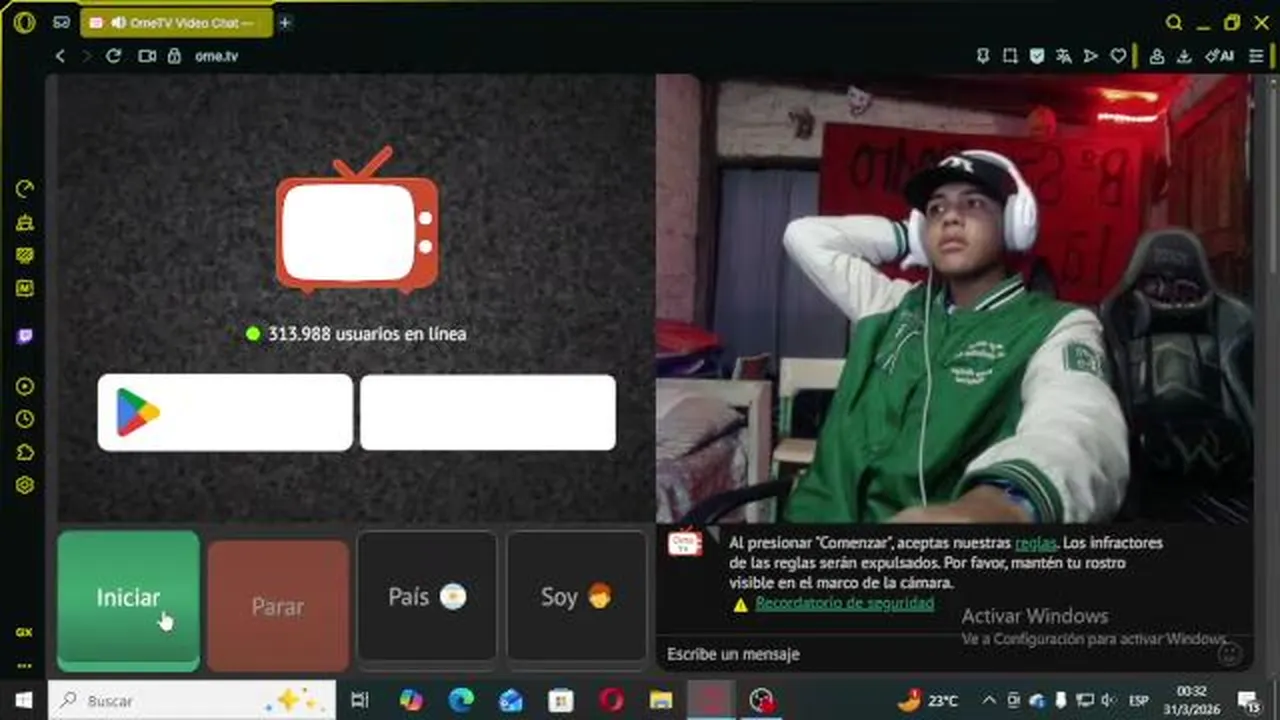
Task: Open the camera permission indicator in address bar
Action: click(x=147, y=56)
